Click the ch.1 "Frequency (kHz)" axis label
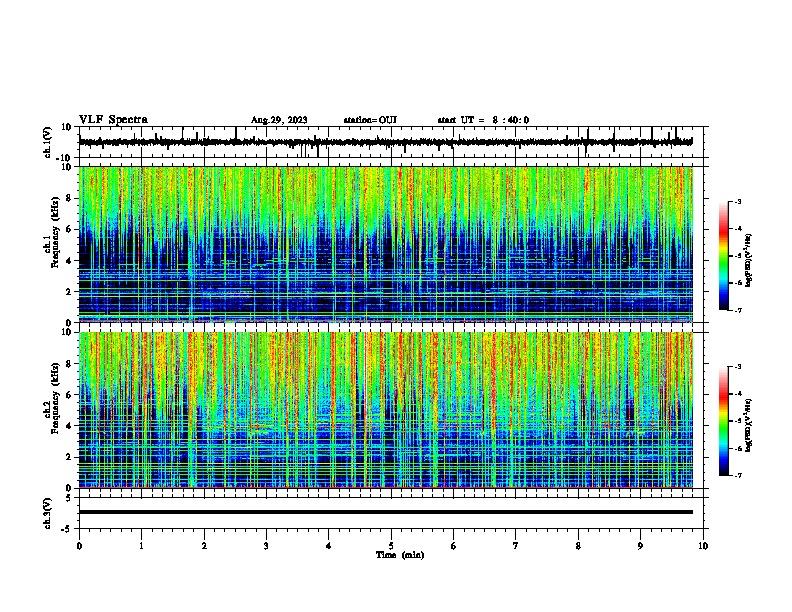792x612 pixels. [55, 232]
